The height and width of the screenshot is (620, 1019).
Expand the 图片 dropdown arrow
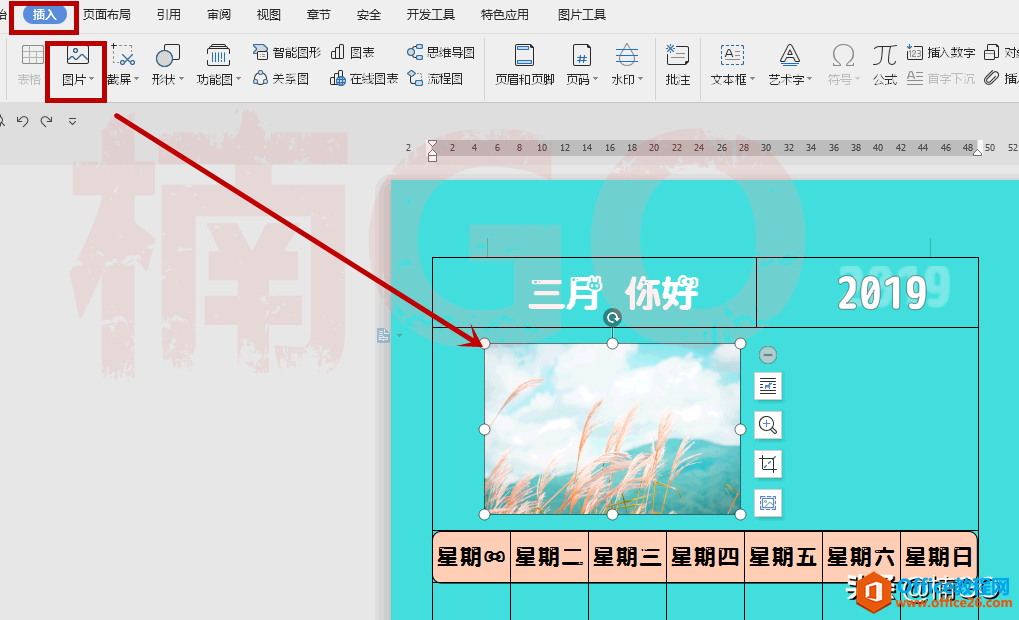point(92,79)
